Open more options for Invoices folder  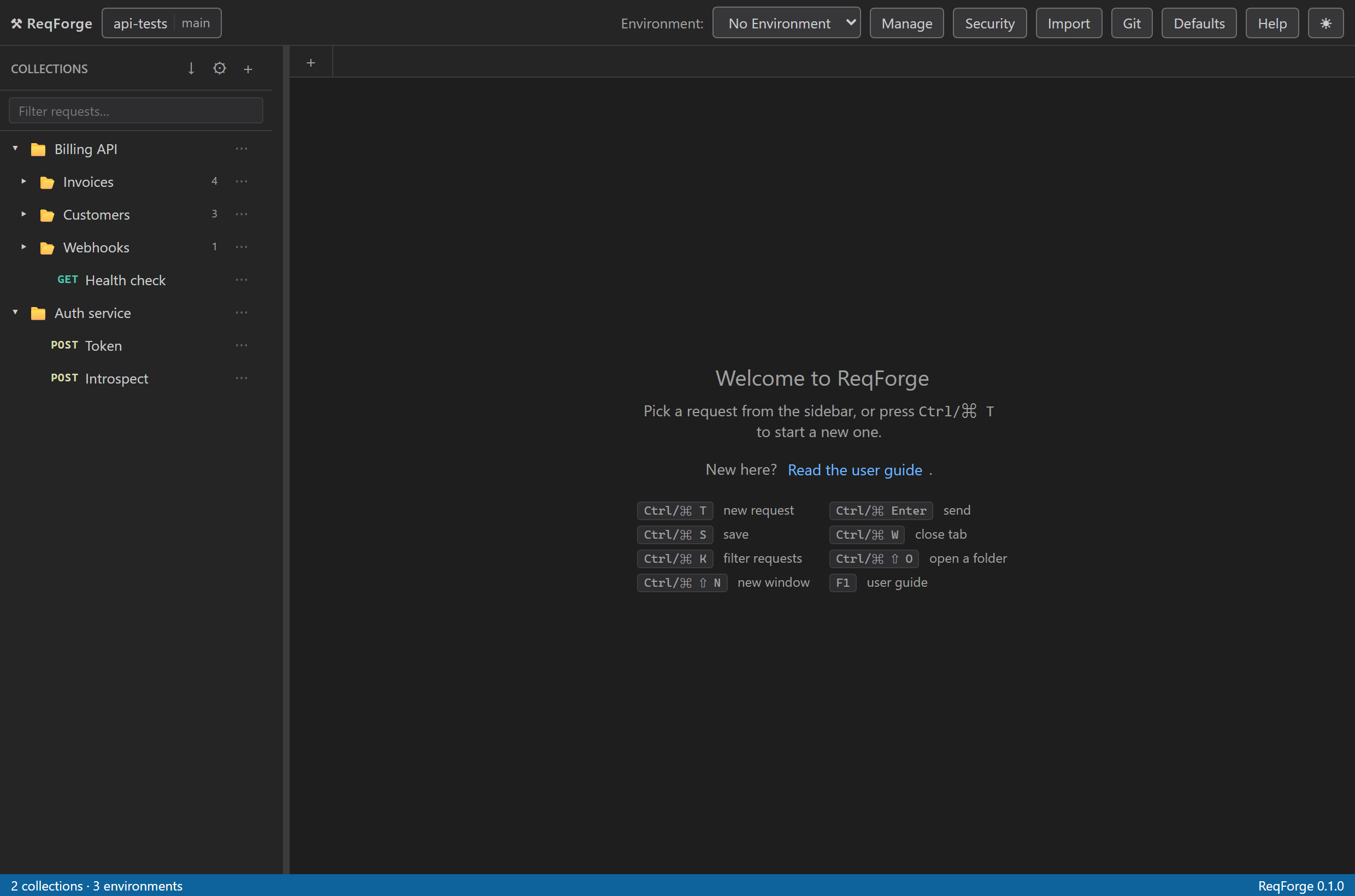tap(241, 181)
